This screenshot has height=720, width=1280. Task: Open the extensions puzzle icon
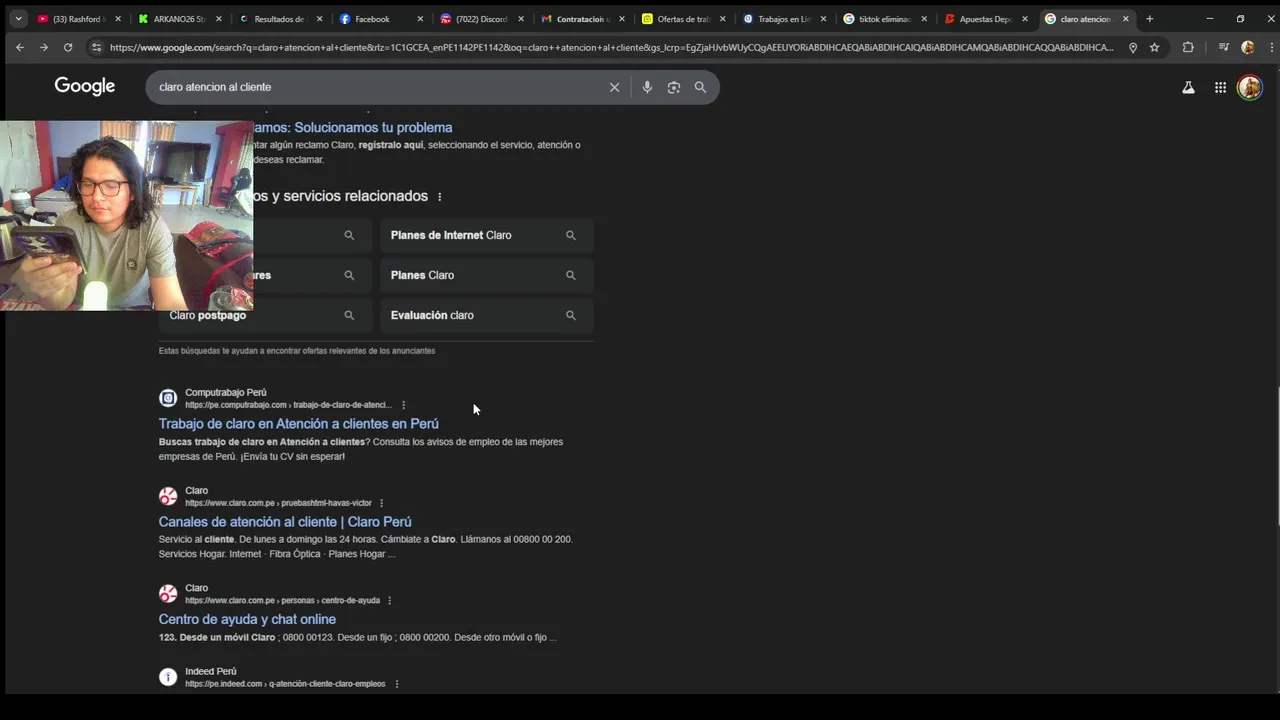point(1188,47)
